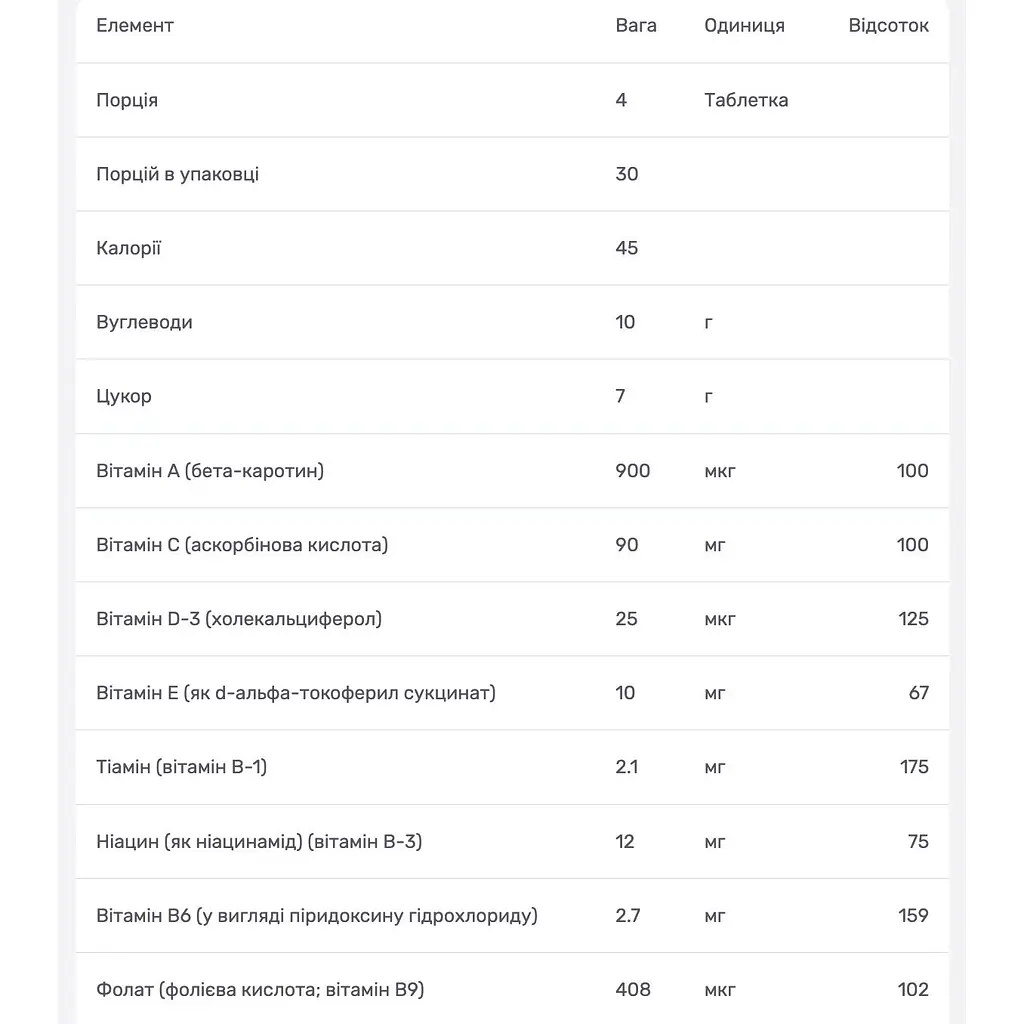Click the Калорії value 45

click(x=626, y=248)
